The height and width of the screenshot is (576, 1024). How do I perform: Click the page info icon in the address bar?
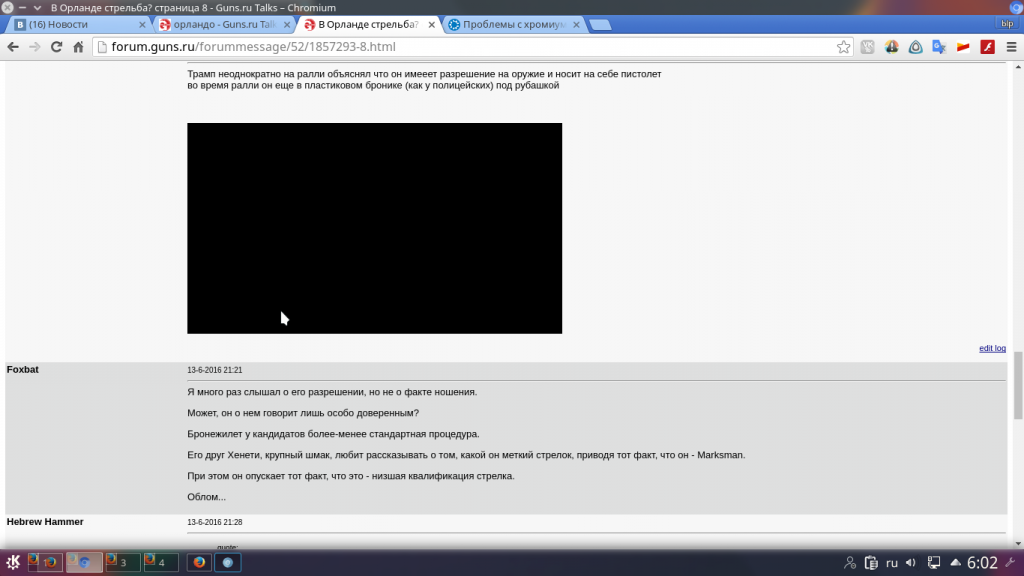click(x=102, y=47)
